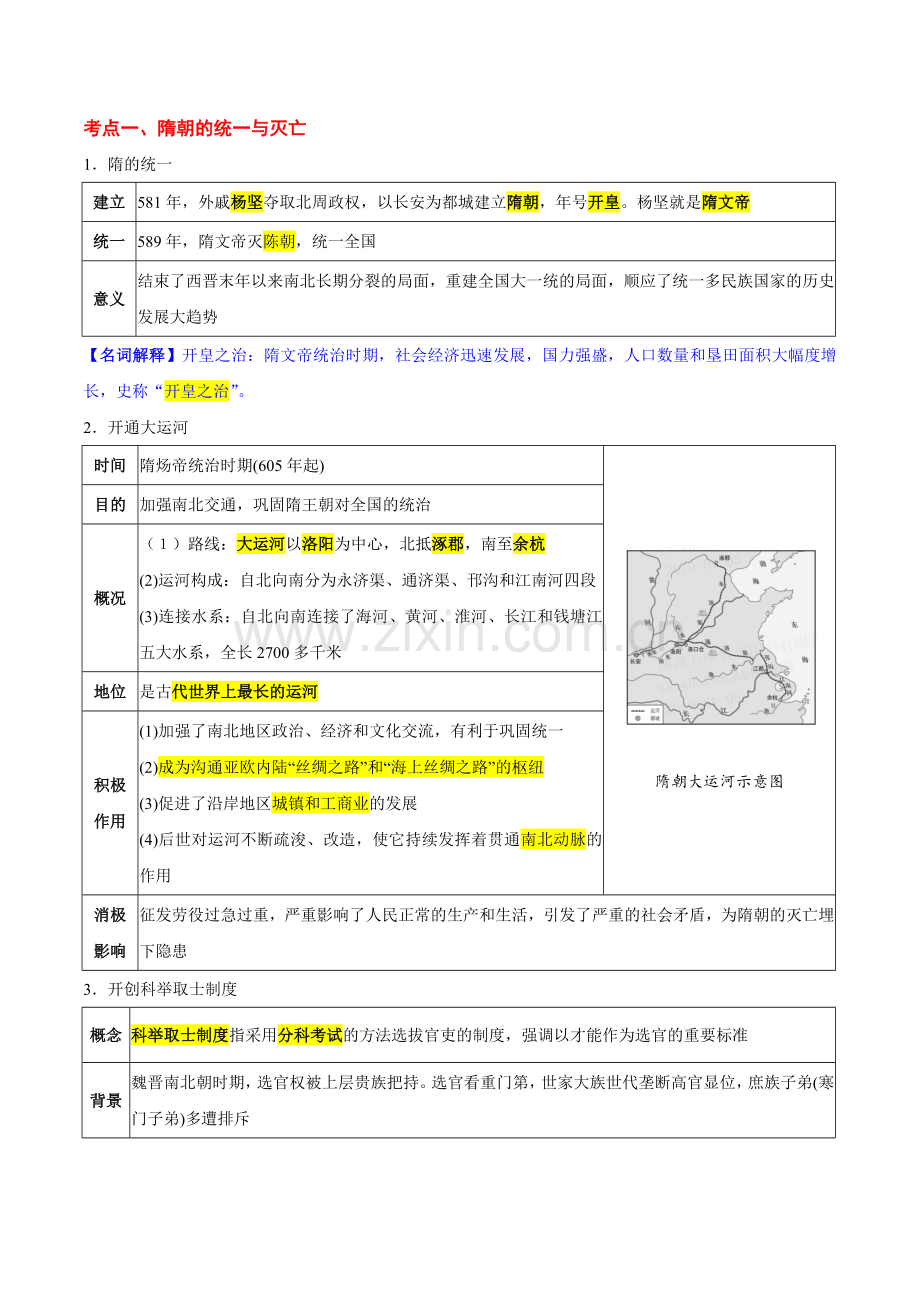Click the row label 目的
Image resolution: width=920 pixels, height=1302 pixels.
[110, 504]
